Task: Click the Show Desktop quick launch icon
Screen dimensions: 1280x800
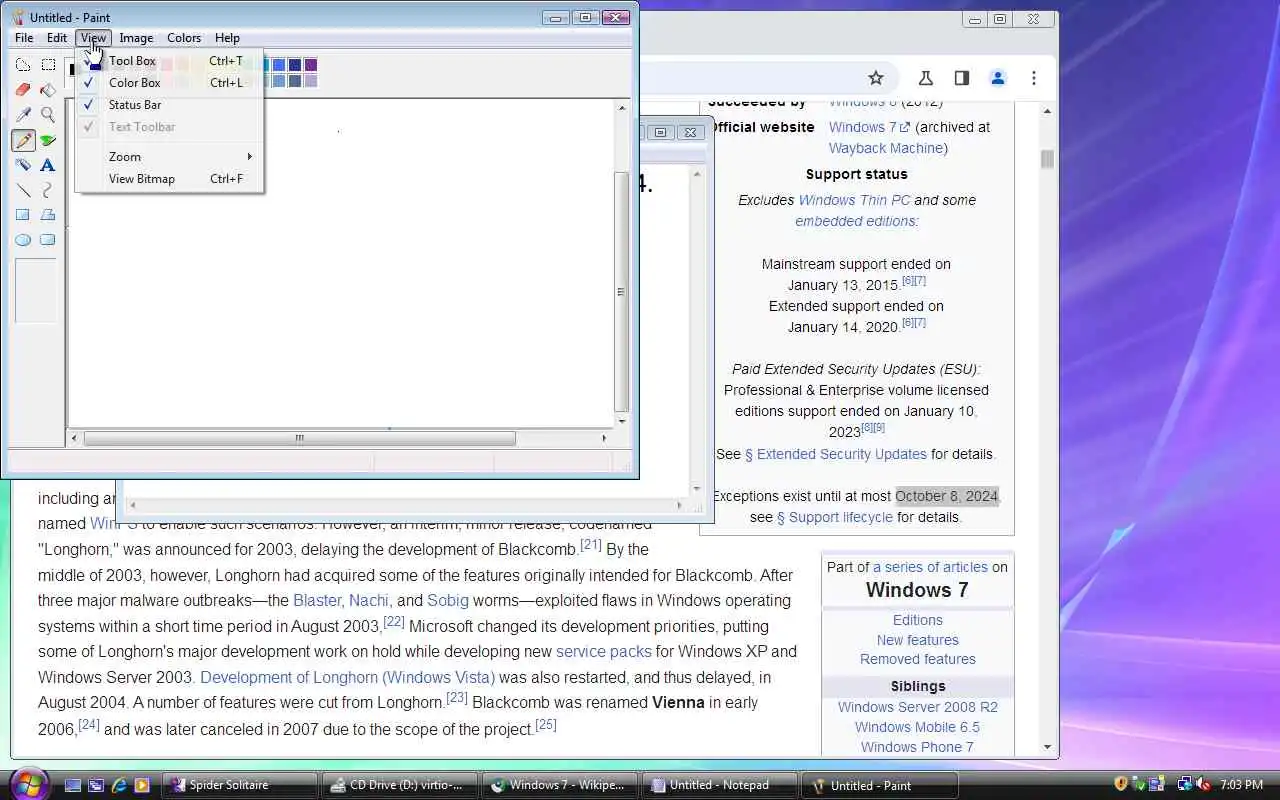Action: [73, 785]
